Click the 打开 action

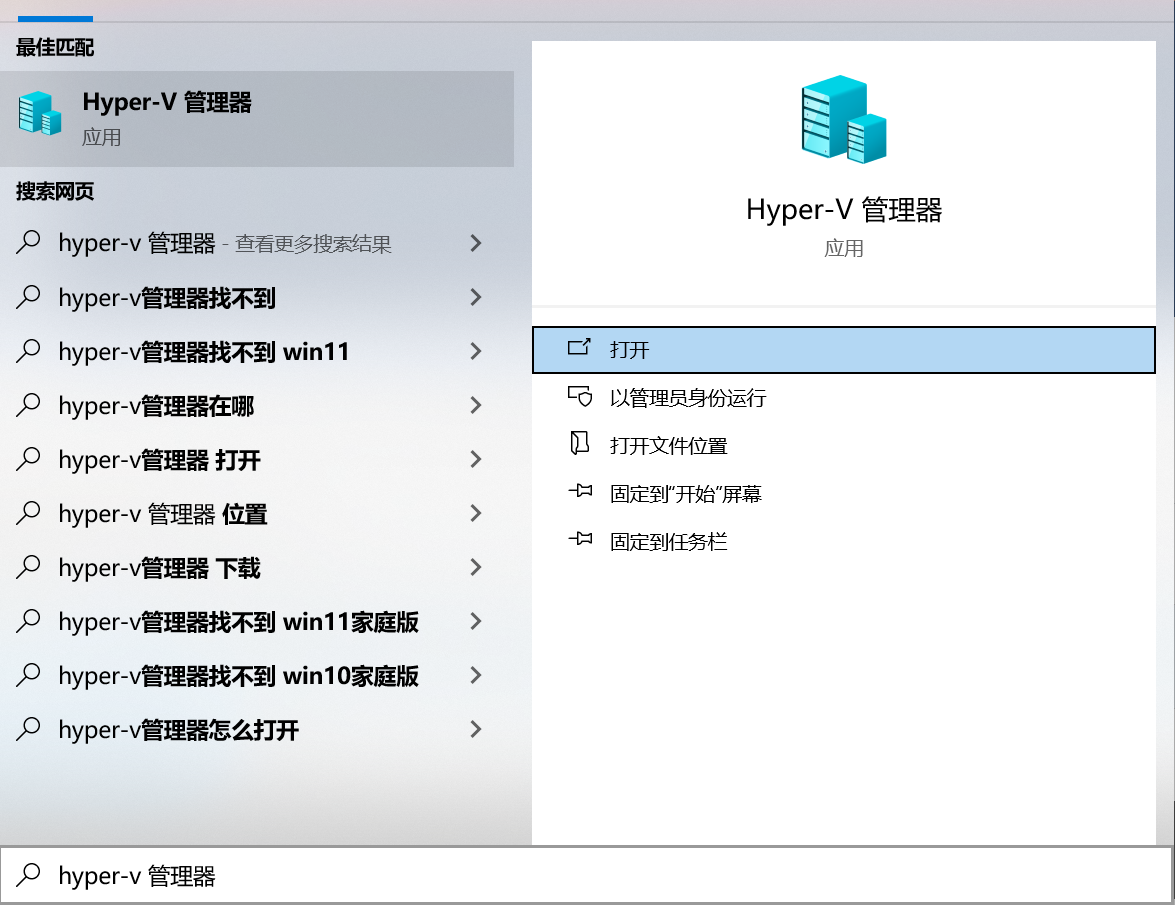click(x=844, y=350)
